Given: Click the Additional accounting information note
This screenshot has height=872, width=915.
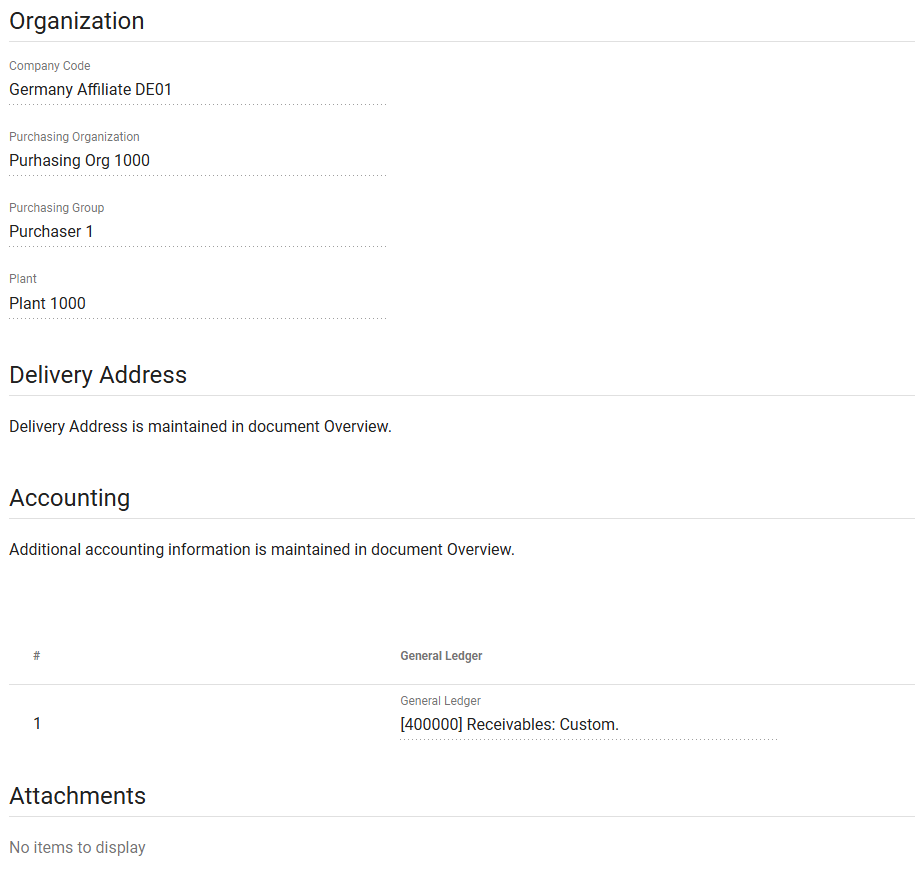Looking at the screenshot, I should pyautogui.click(x=262, y=550).
